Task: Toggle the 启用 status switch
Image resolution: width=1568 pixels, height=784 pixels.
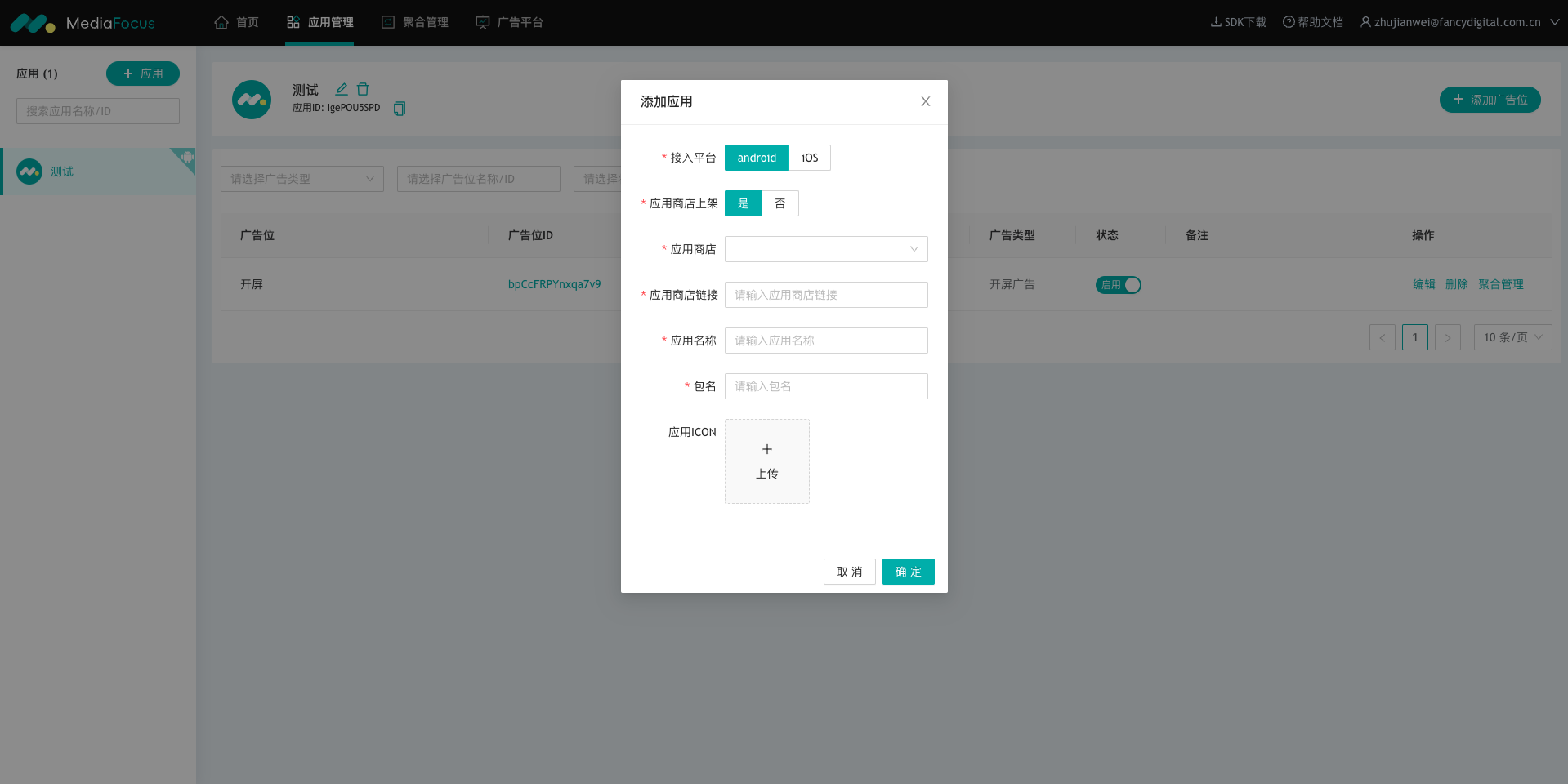Action: point(1118,284)
